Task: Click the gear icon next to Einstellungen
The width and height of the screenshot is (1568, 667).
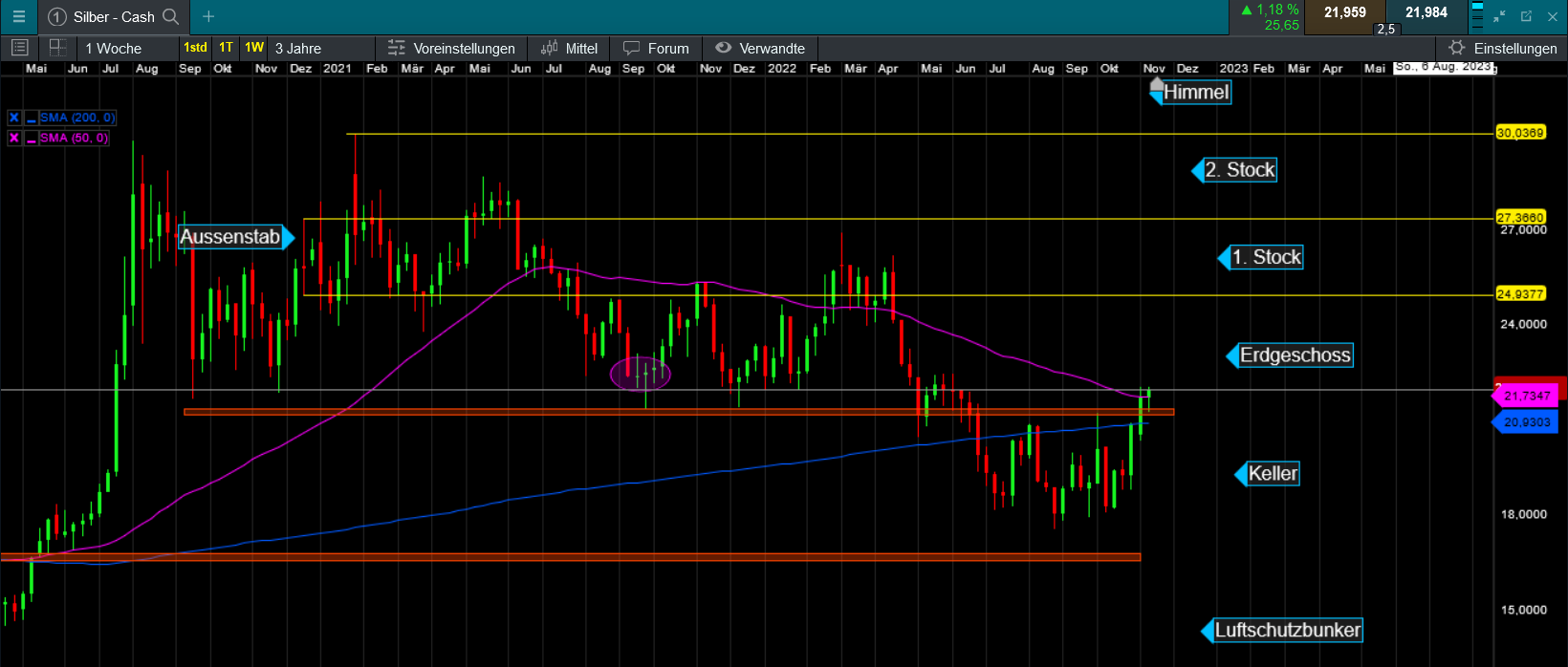Action: click(x=1456, y=48)
